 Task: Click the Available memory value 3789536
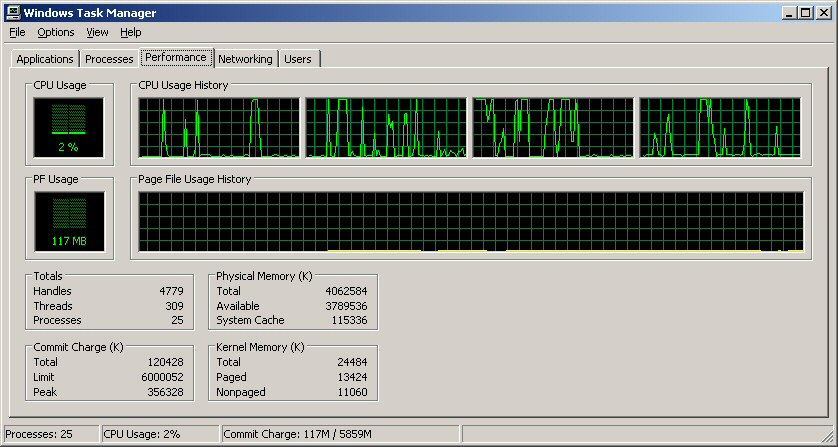(x=346, y=306)
